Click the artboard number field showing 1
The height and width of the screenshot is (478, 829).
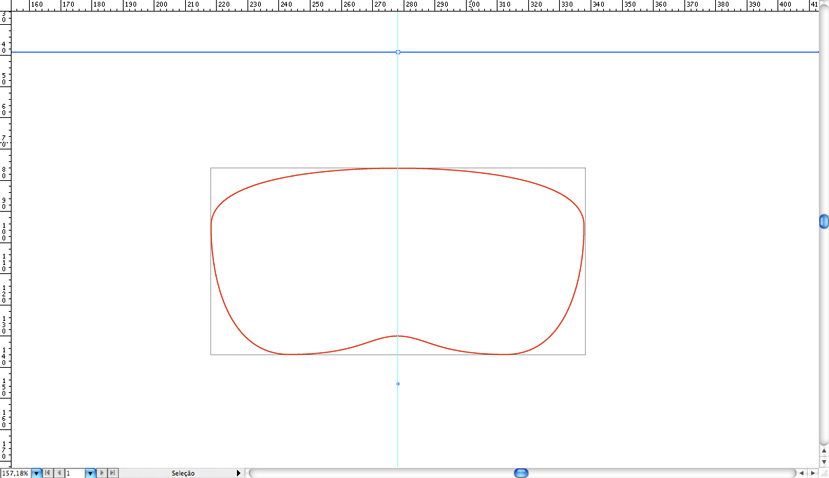click(x=75, y=473)
